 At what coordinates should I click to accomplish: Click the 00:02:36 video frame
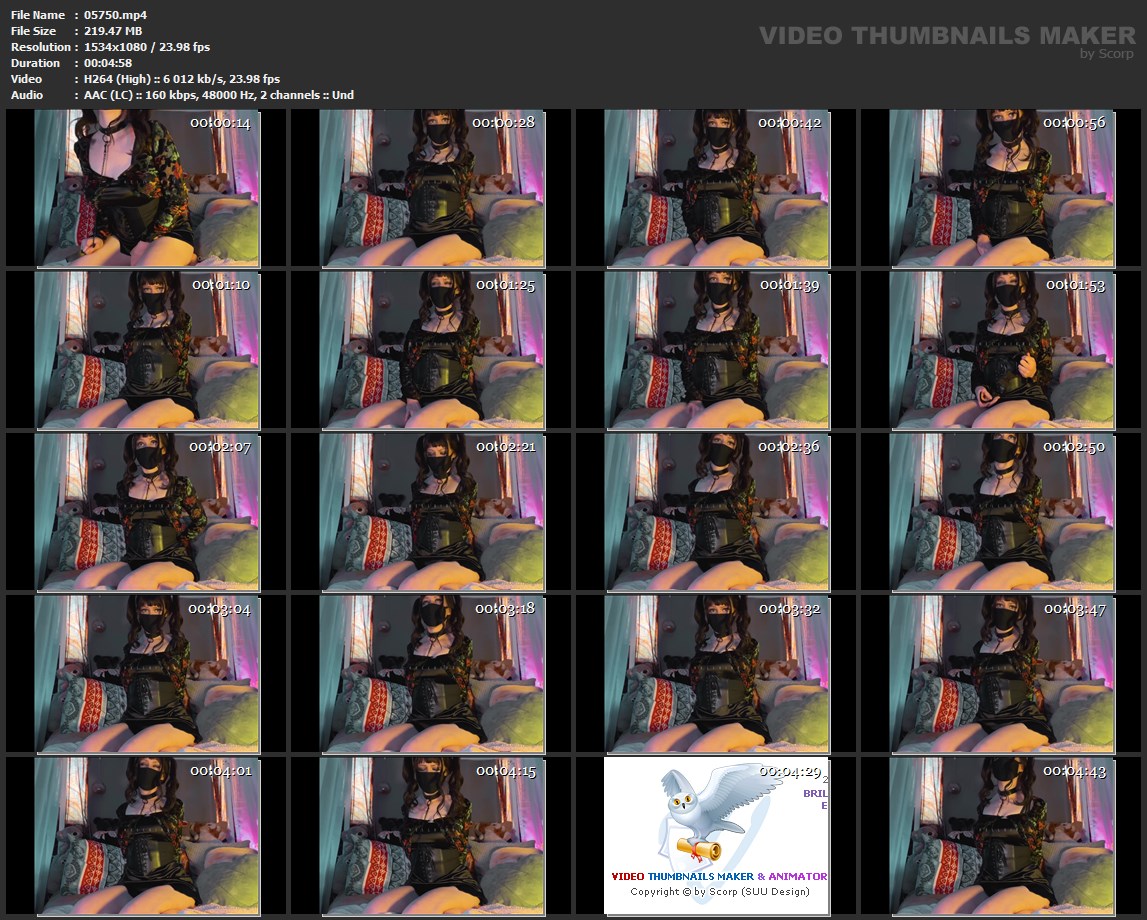(717, 512)
